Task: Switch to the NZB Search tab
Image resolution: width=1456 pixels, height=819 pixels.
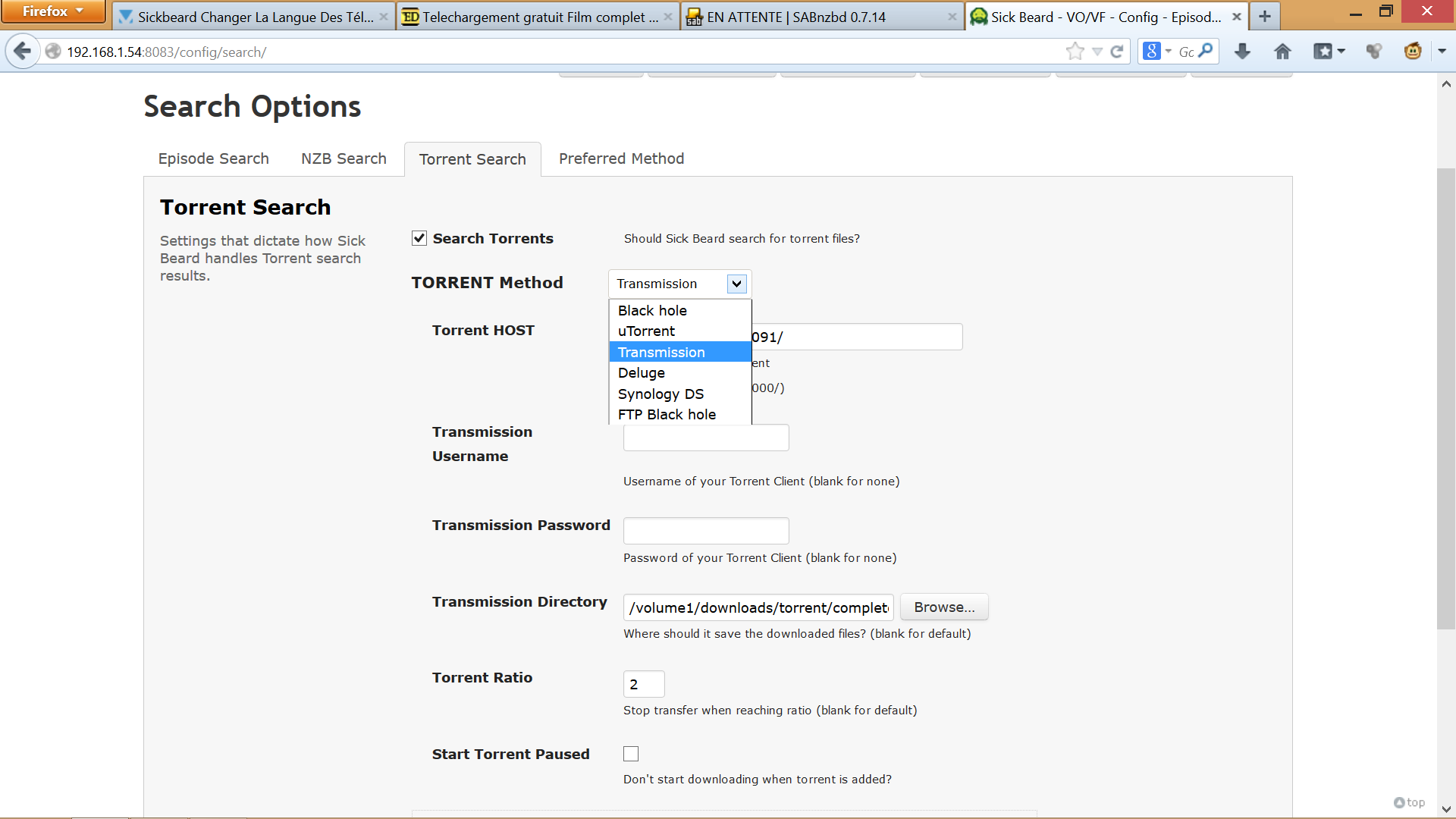Action: click(344, 158)
